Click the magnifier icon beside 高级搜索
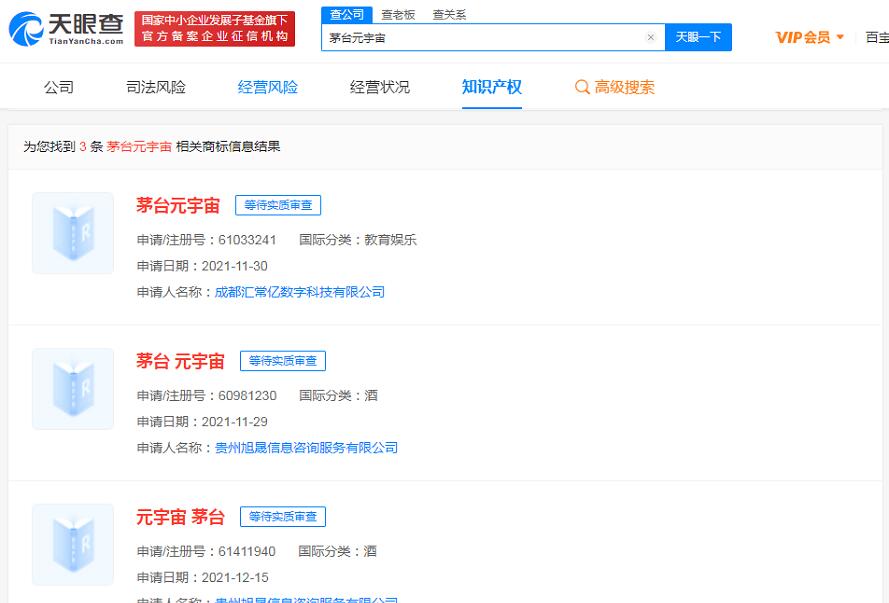The height and width of the screenshot is (603, 889). point(582,87)
